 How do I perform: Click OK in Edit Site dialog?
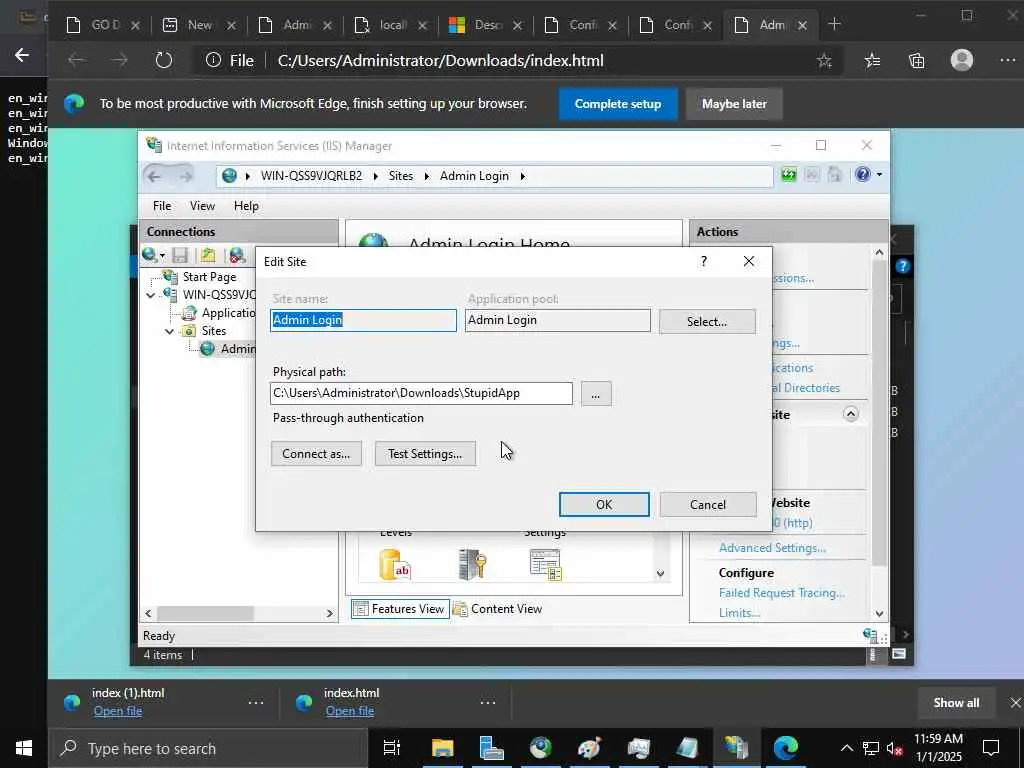coord(604,504)
